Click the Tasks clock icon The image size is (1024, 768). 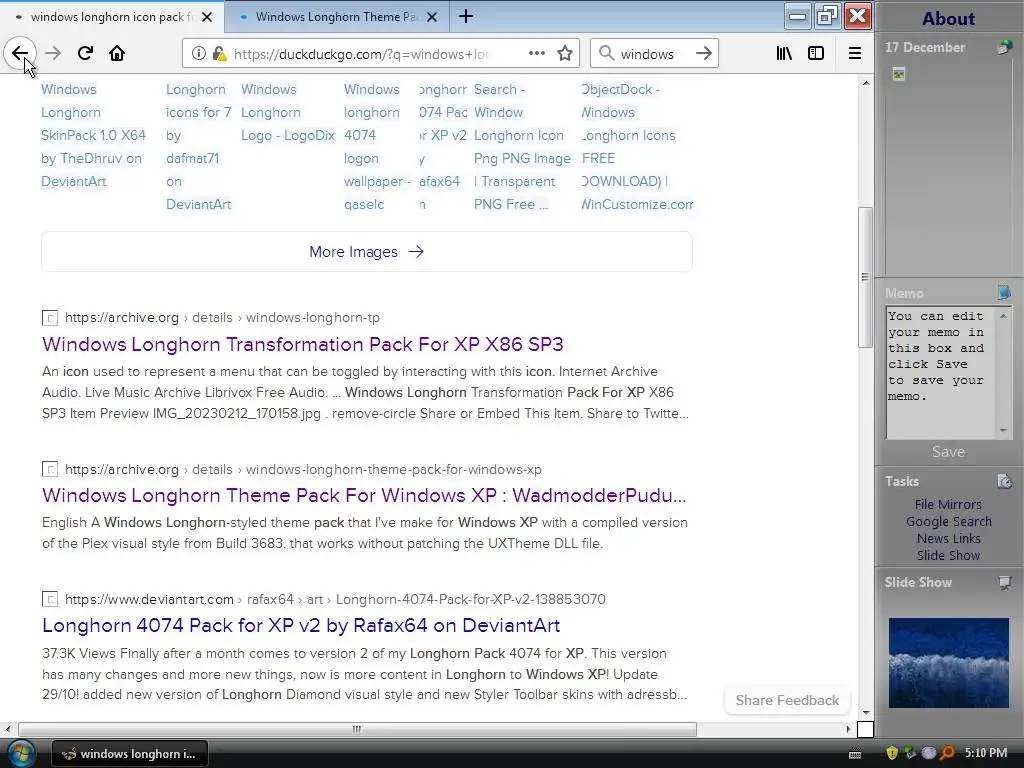(x=1004, y=481)
